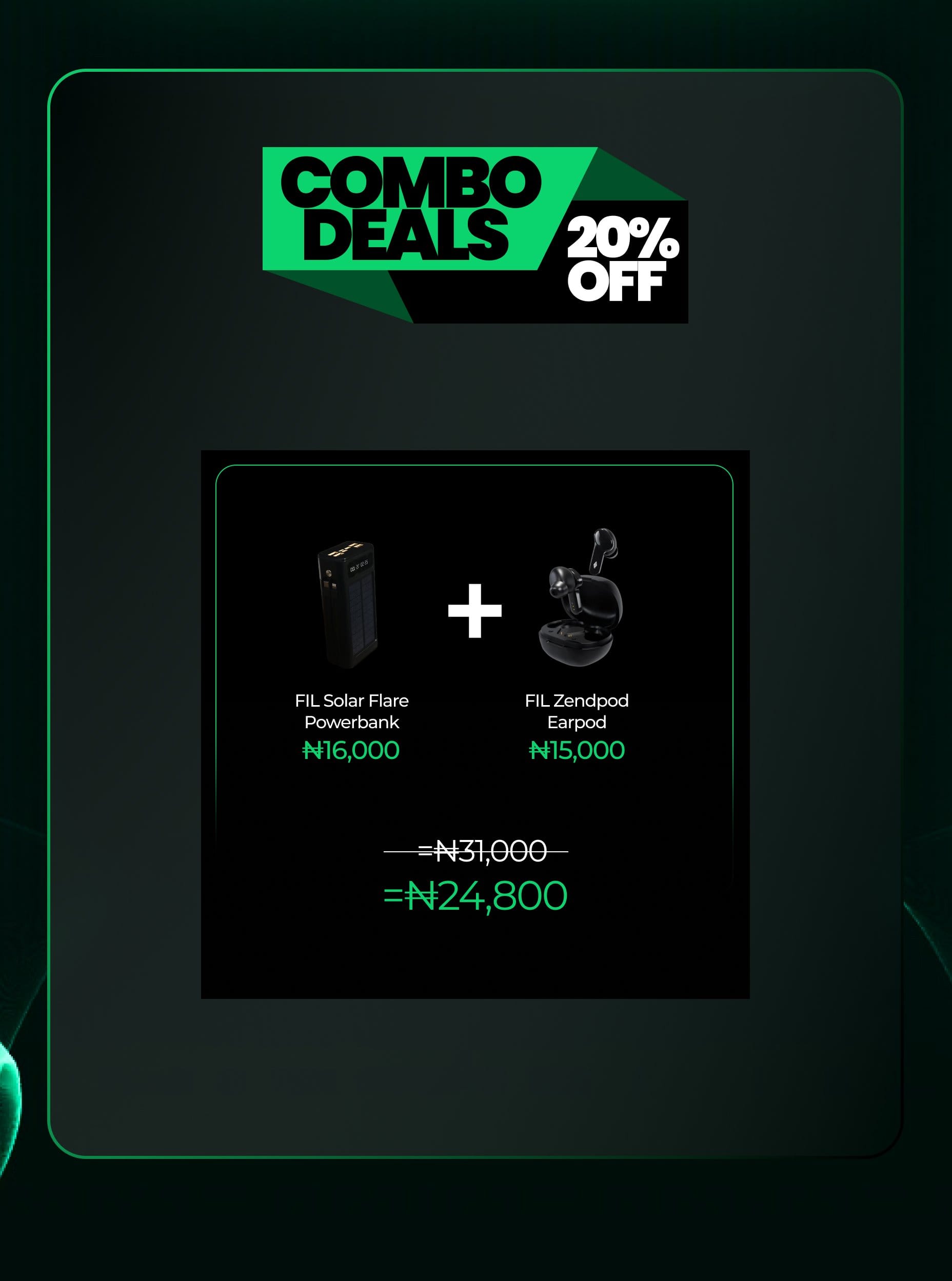
Task: Select the FIL Solar Flare Powerbank image
Action: 348,604
